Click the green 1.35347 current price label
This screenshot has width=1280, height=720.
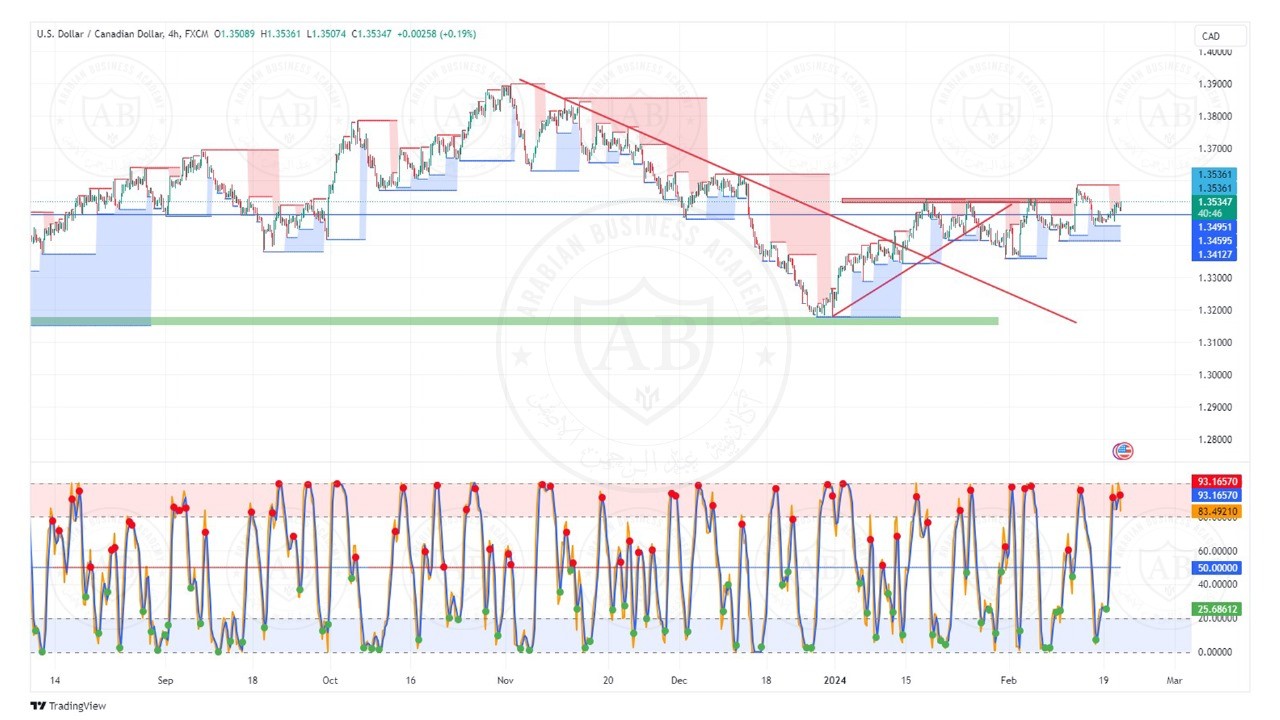click(x=1216, y=202)
